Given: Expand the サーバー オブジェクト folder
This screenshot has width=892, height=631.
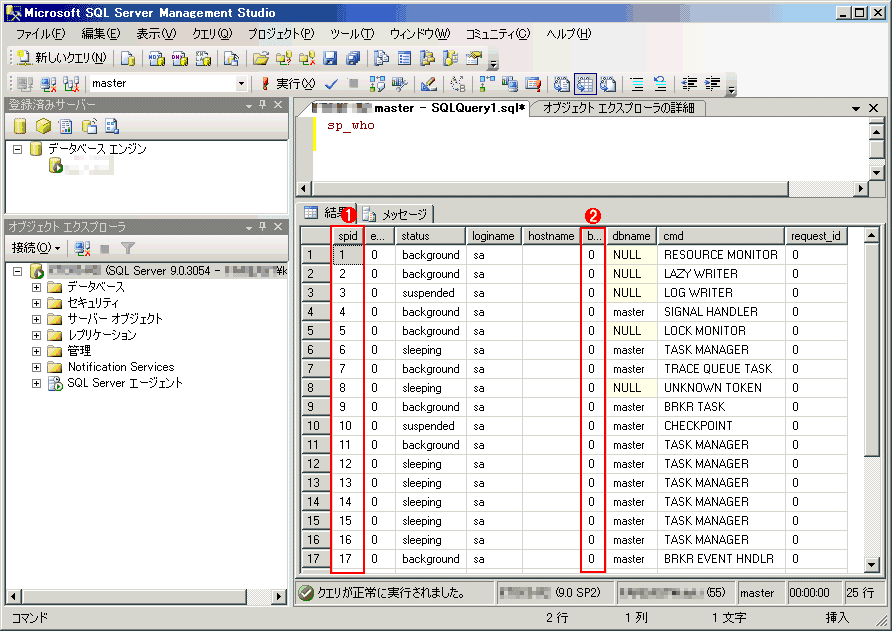Looking at the screenshot, I should coord(36,319).
